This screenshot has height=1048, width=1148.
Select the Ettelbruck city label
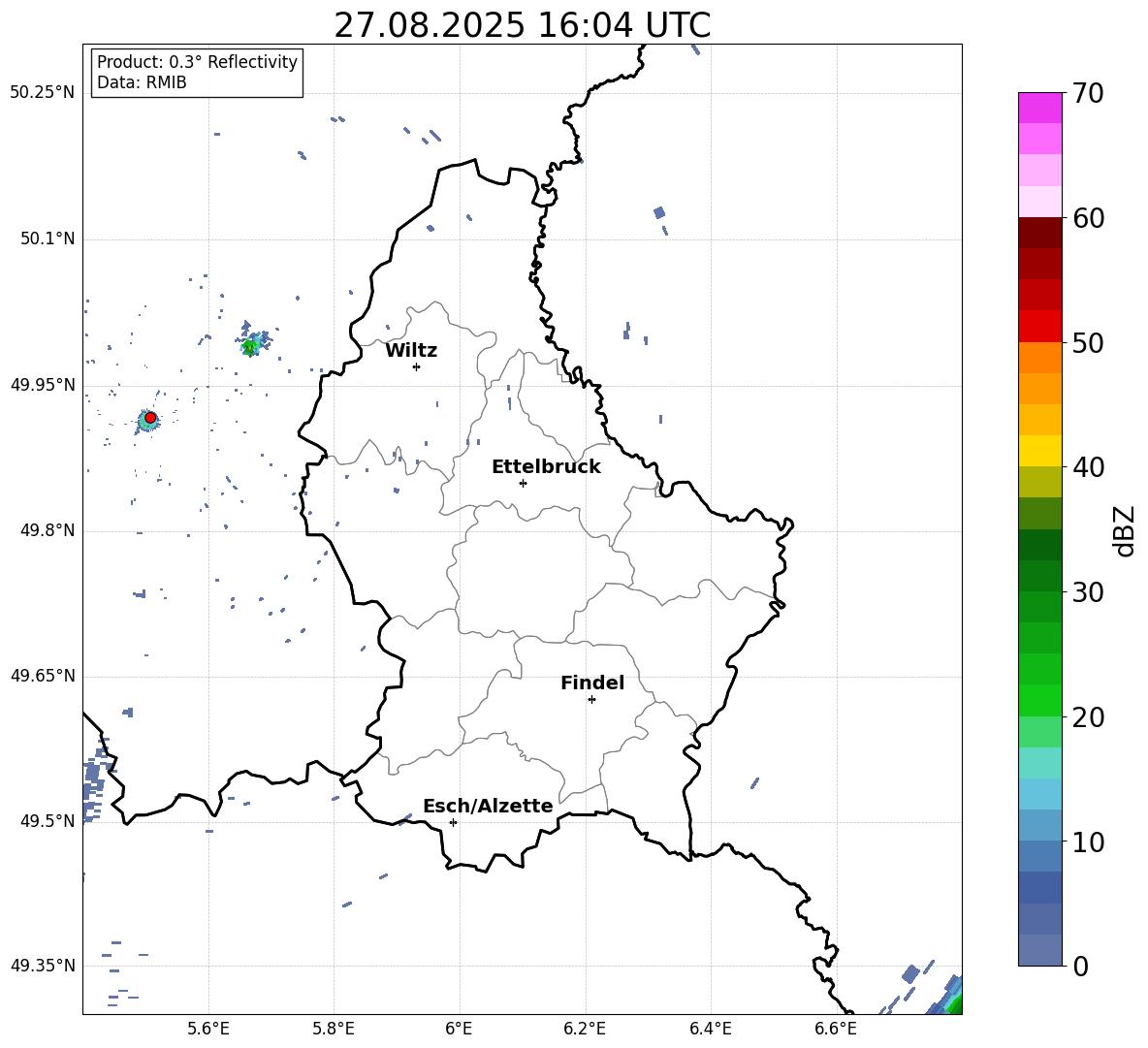point(546,467)
